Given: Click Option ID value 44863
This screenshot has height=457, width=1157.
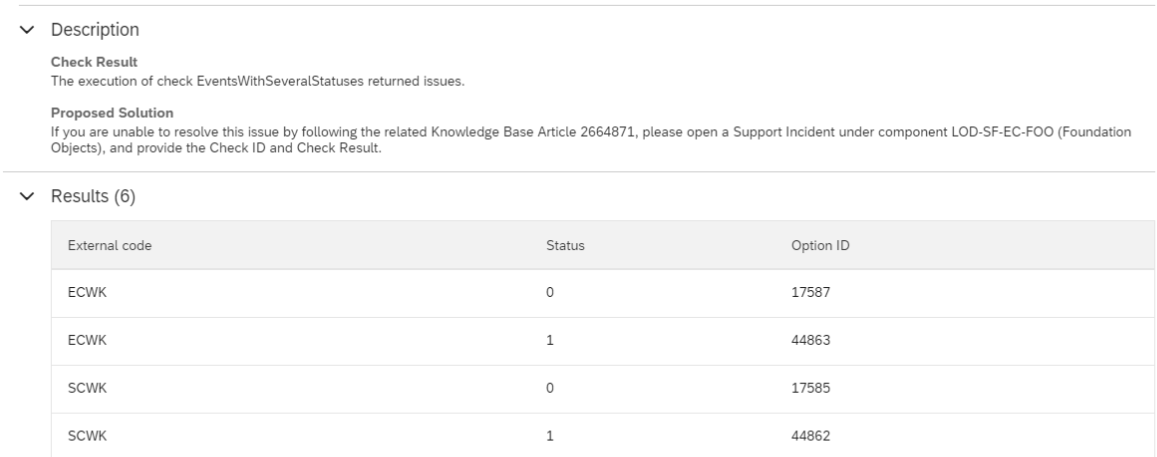Looking at the screenshot, I should click(810, 341).
